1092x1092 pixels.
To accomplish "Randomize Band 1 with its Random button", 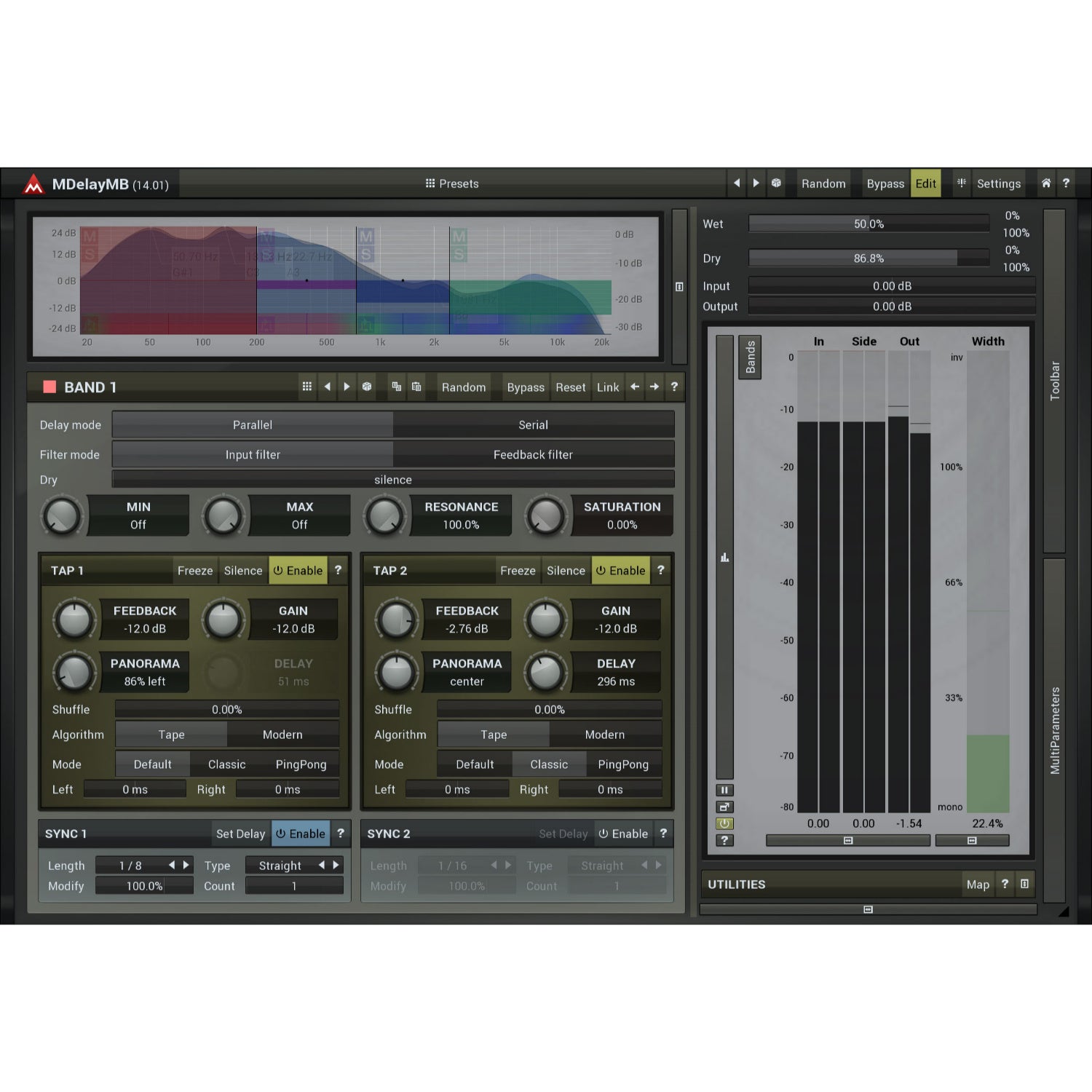I will tap(464, 387).
